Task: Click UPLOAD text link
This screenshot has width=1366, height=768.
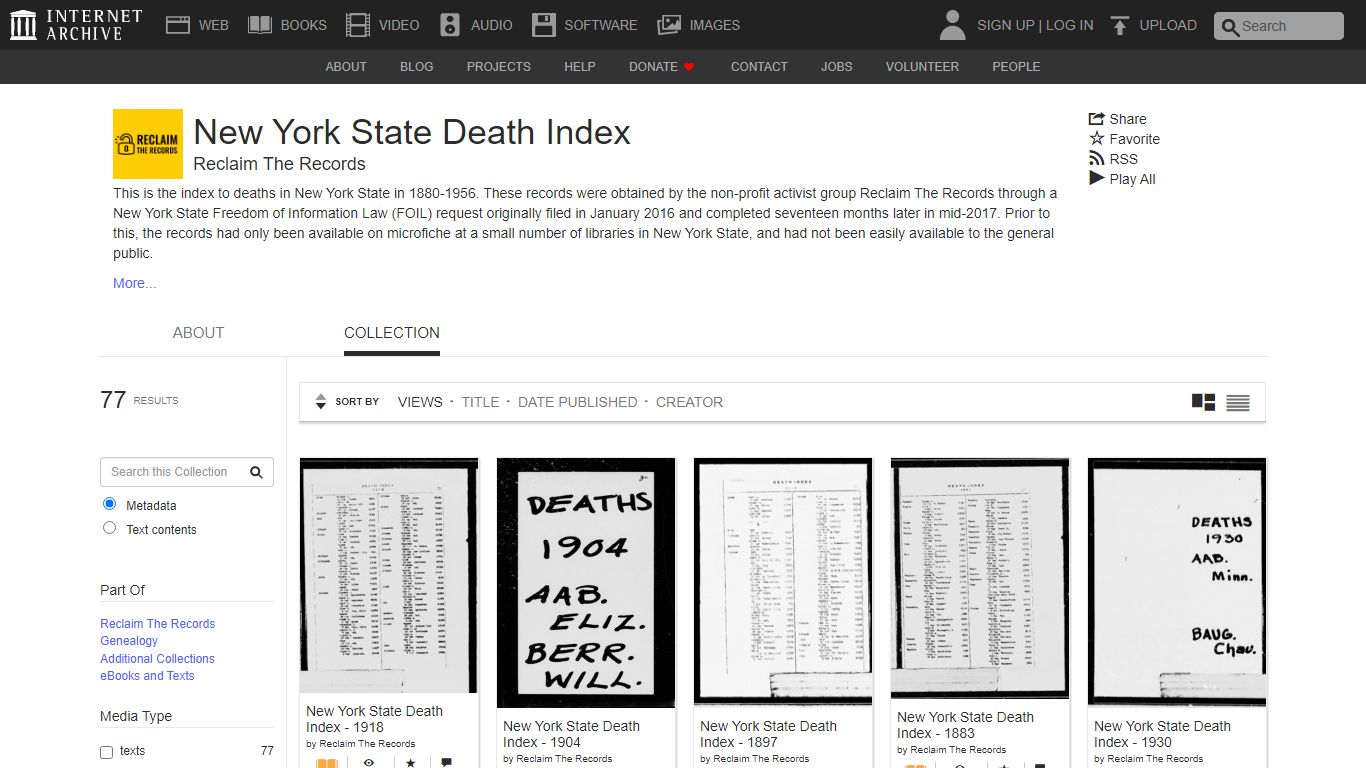Action: pos(1168,25)
